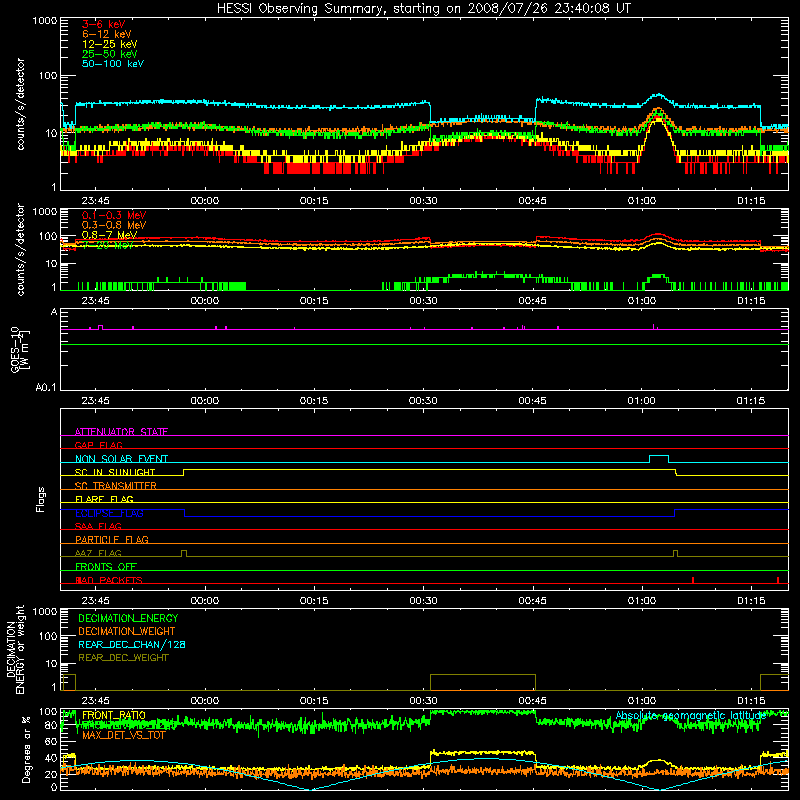Click the peak of the 50-100 keV bump
800x800 pixels.
click(659, 94)
